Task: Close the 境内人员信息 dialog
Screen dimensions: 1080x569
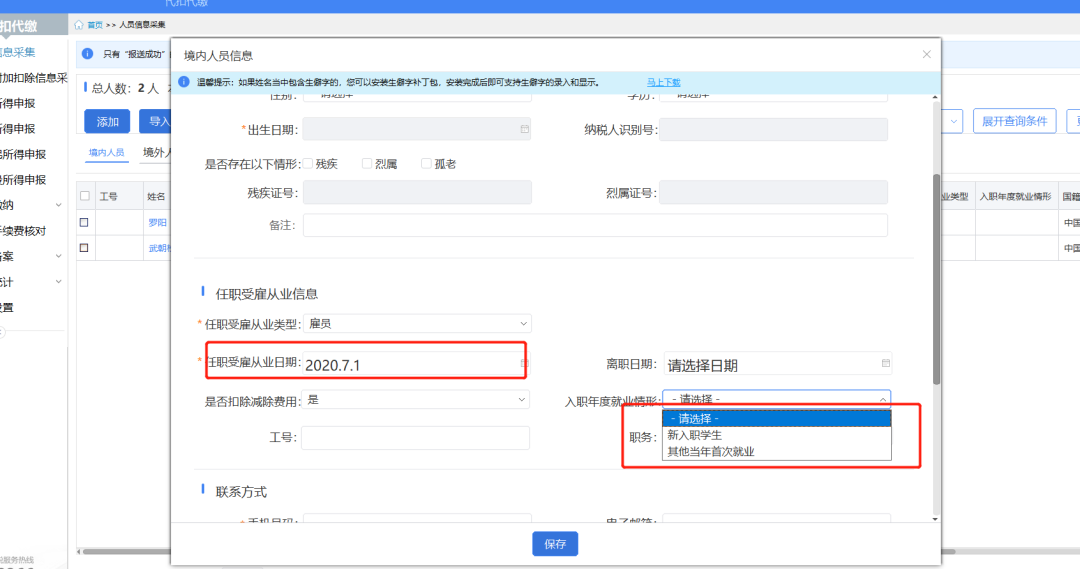Action: (926, 55)
